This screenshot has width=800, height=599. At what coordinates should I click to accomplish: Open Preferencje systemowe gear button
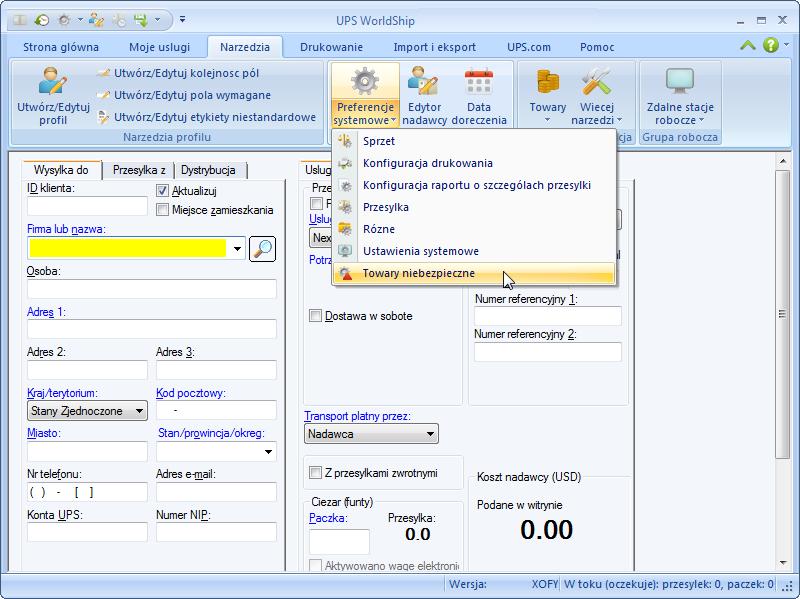click(365, 95)
